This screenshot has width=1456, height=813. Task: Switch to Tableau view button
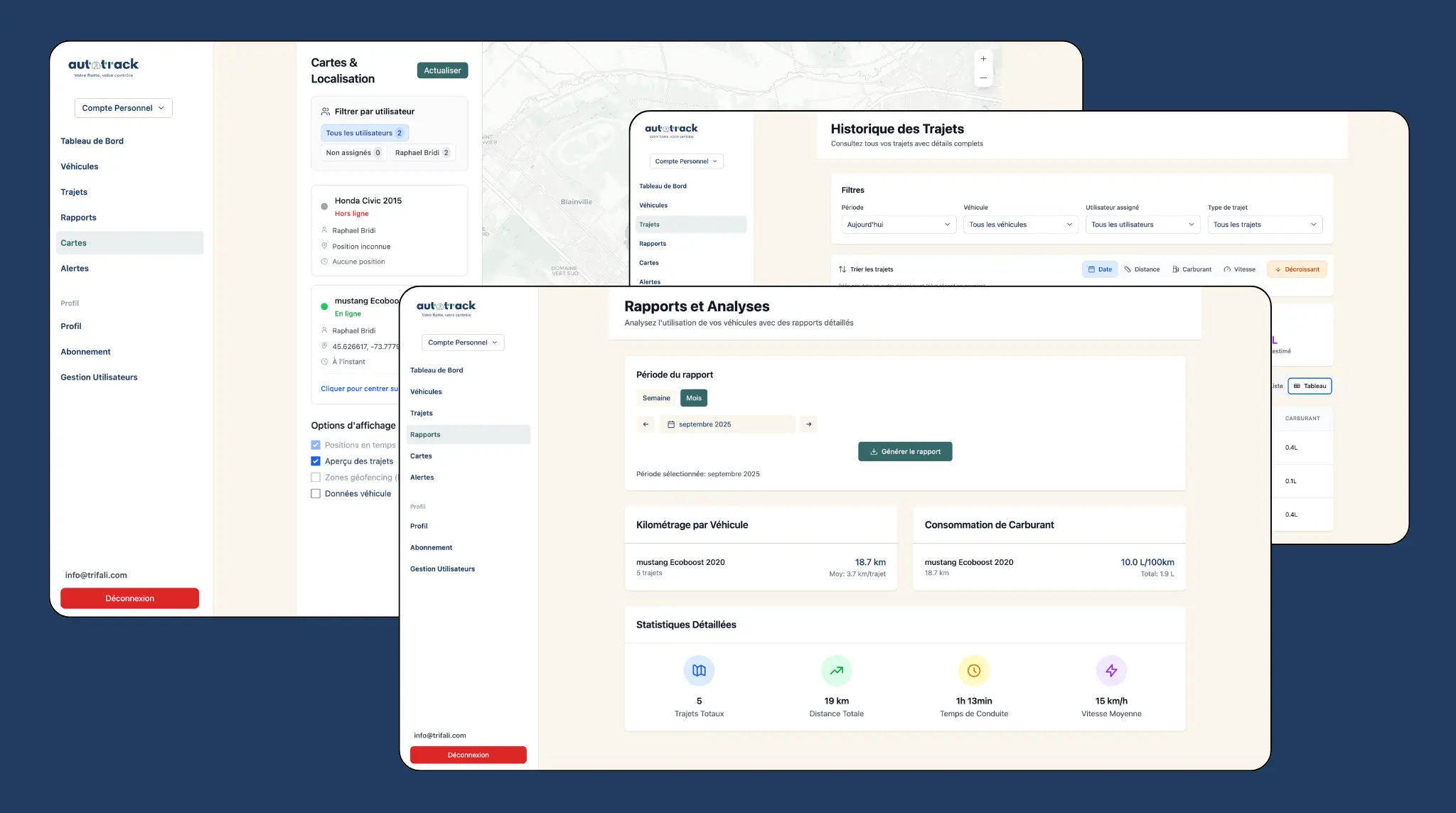(1310, 386)
